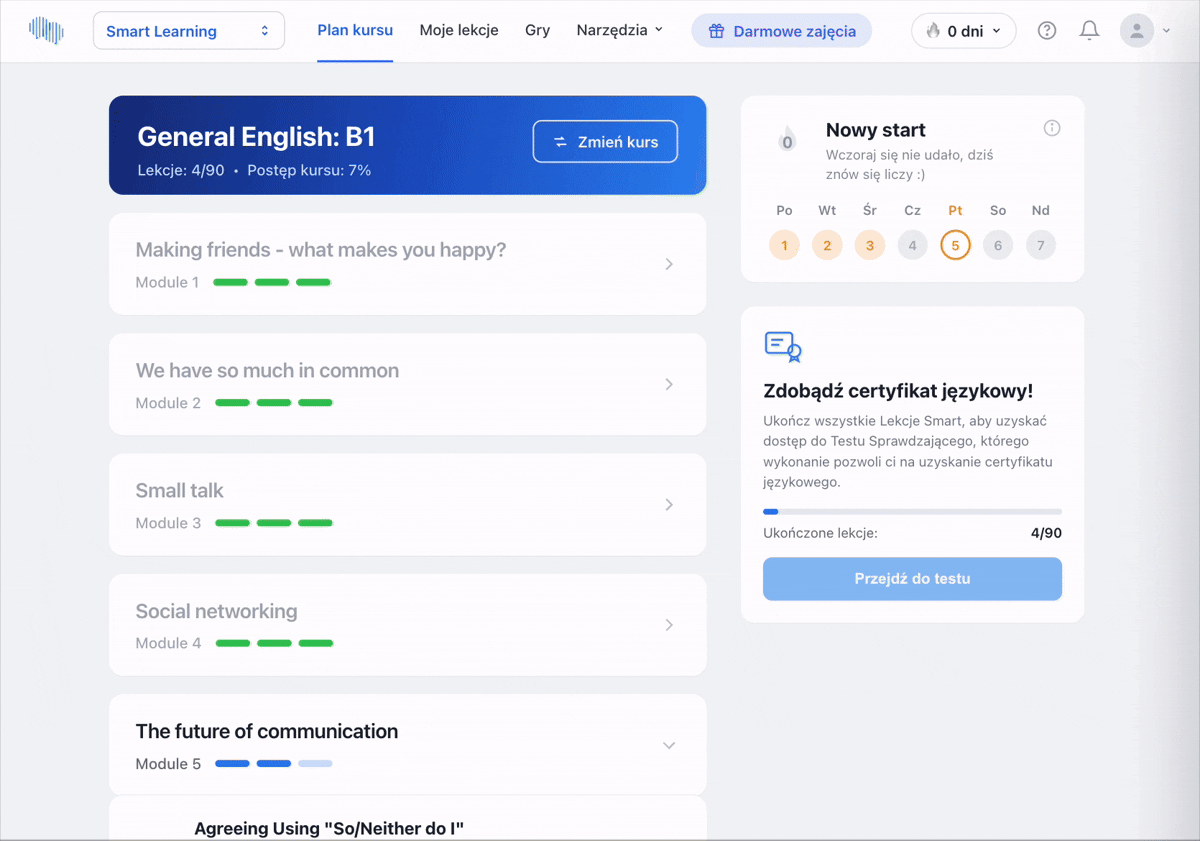Expand the Social networking module chevron
Screen dimensions: 1200x841
tap(669, 625)
